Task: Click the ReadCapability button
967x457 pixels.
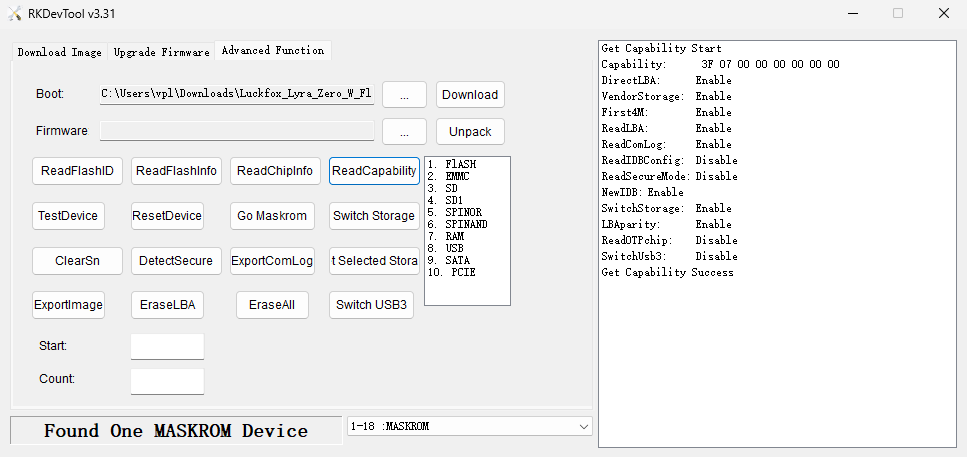Action: click(x=374, y=171)
